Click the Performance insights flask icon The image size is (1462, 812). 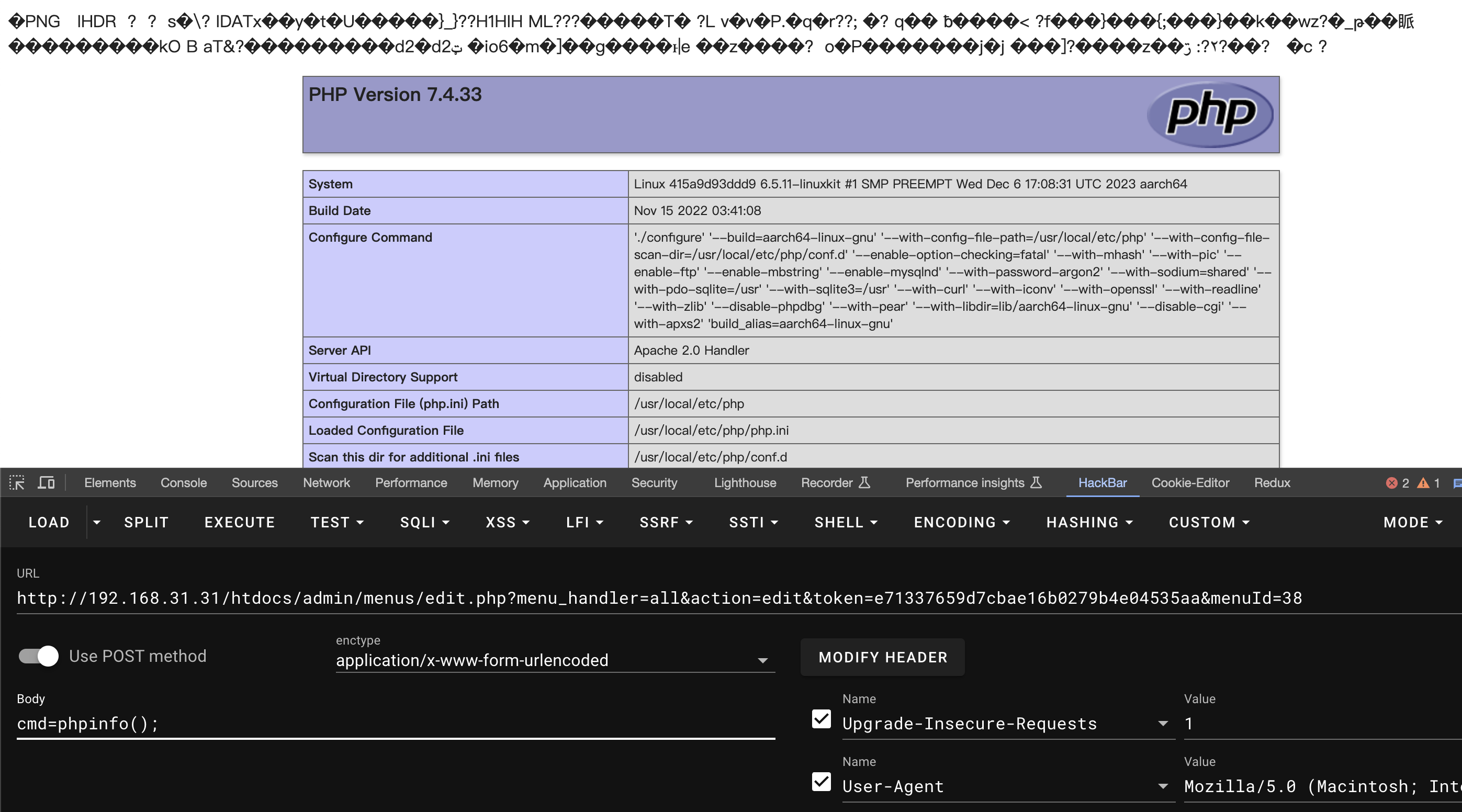coord(1036,483)
